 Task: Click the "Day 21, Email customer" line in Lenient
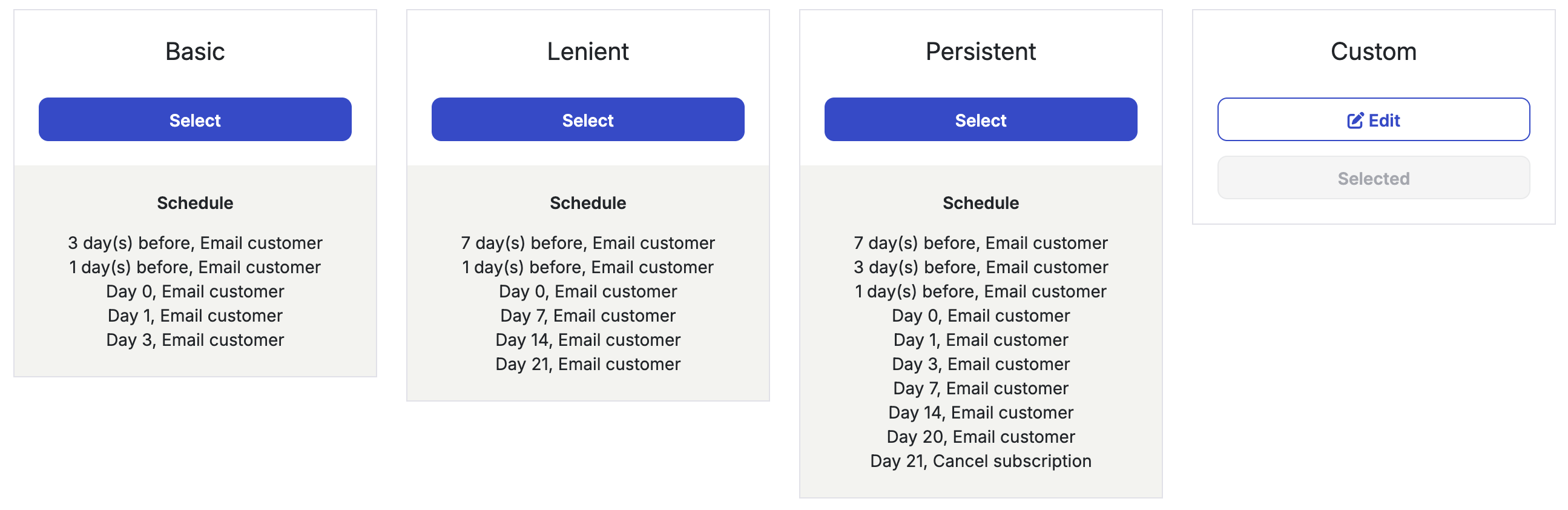click(x=587, y=364)
